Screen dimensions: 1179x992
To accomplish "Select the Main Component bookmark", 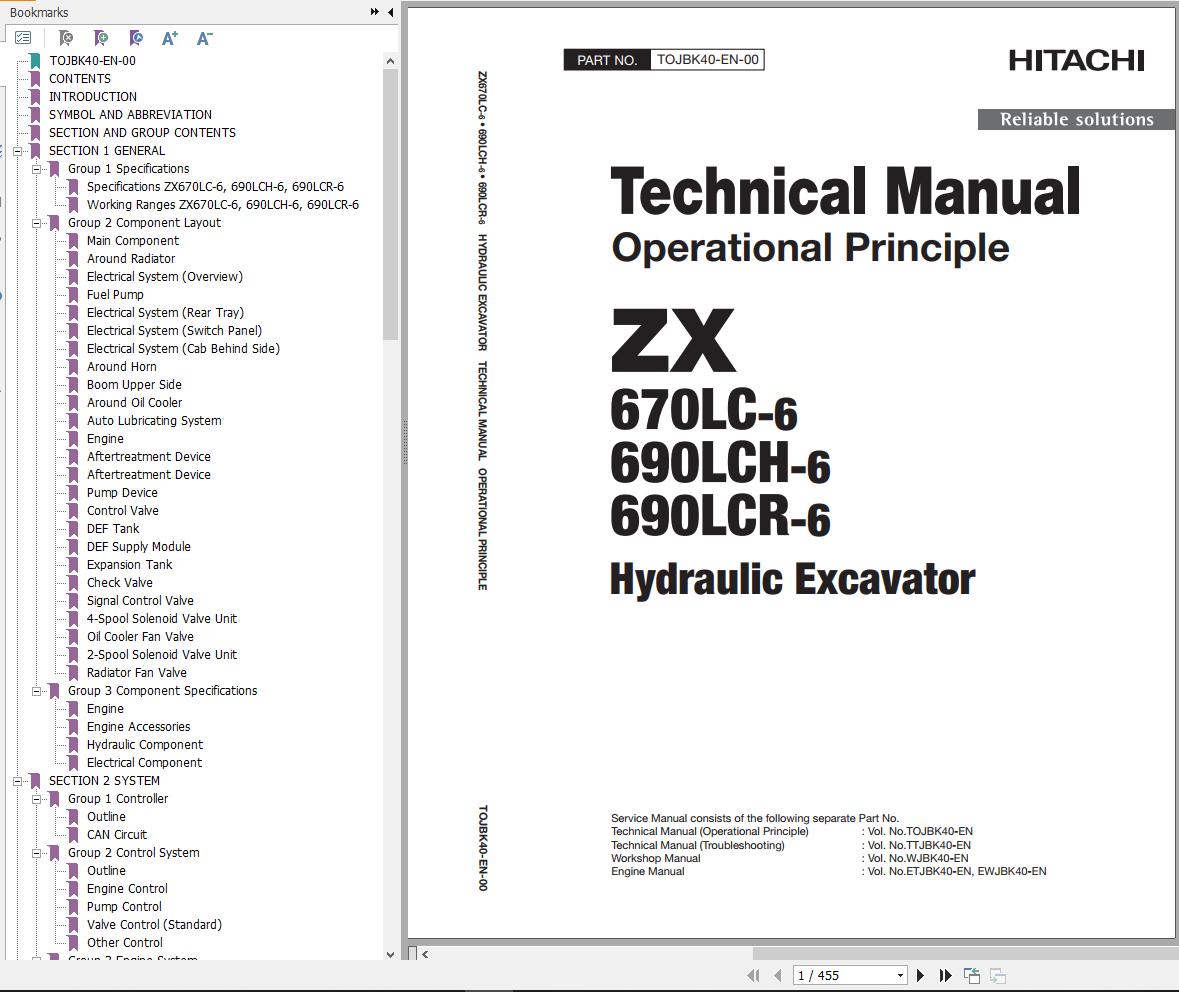I will (x=132, y=241).
